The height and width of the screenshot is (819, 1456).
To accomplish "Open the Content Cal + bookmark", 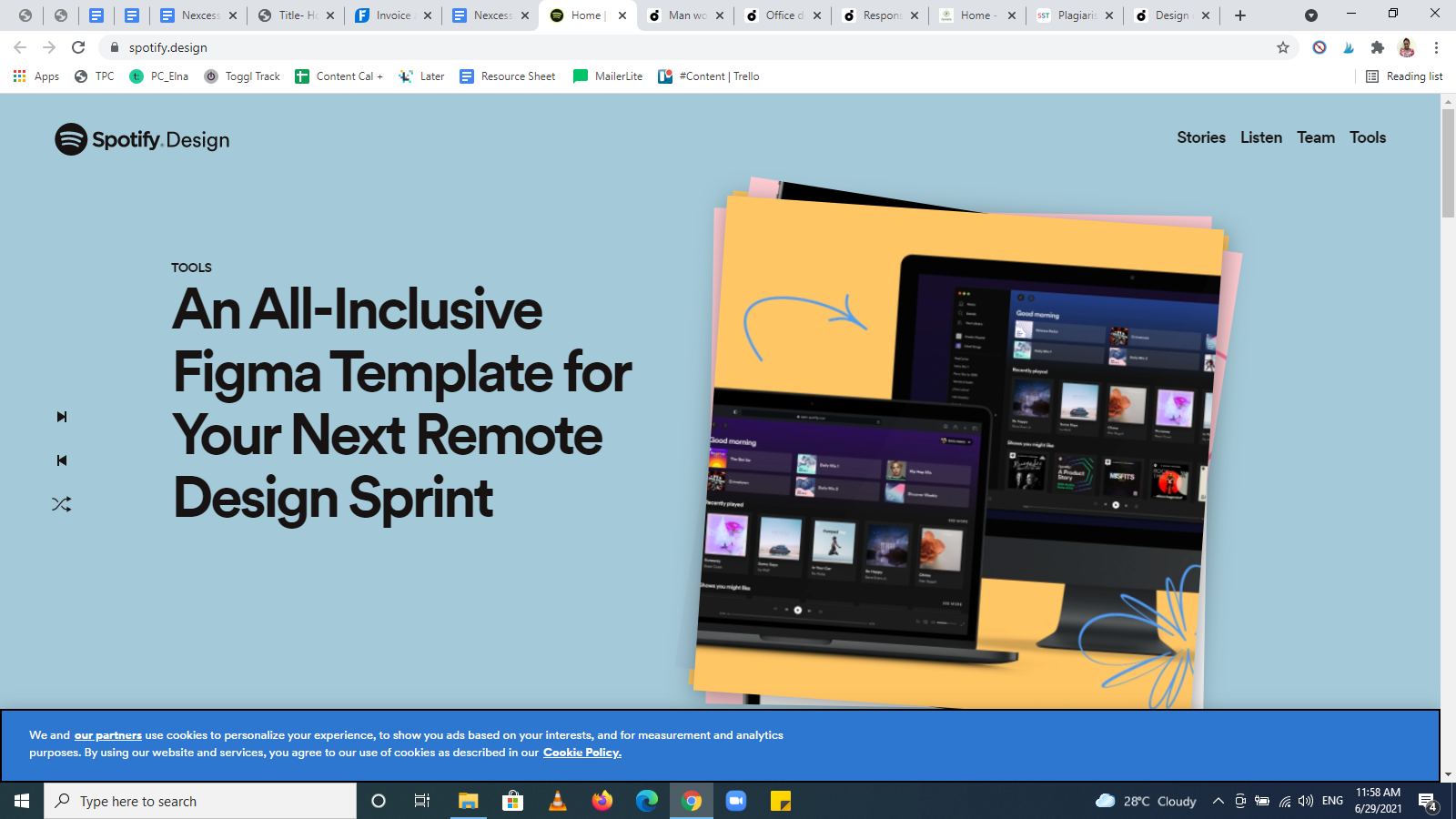I will tap(339, 76).
